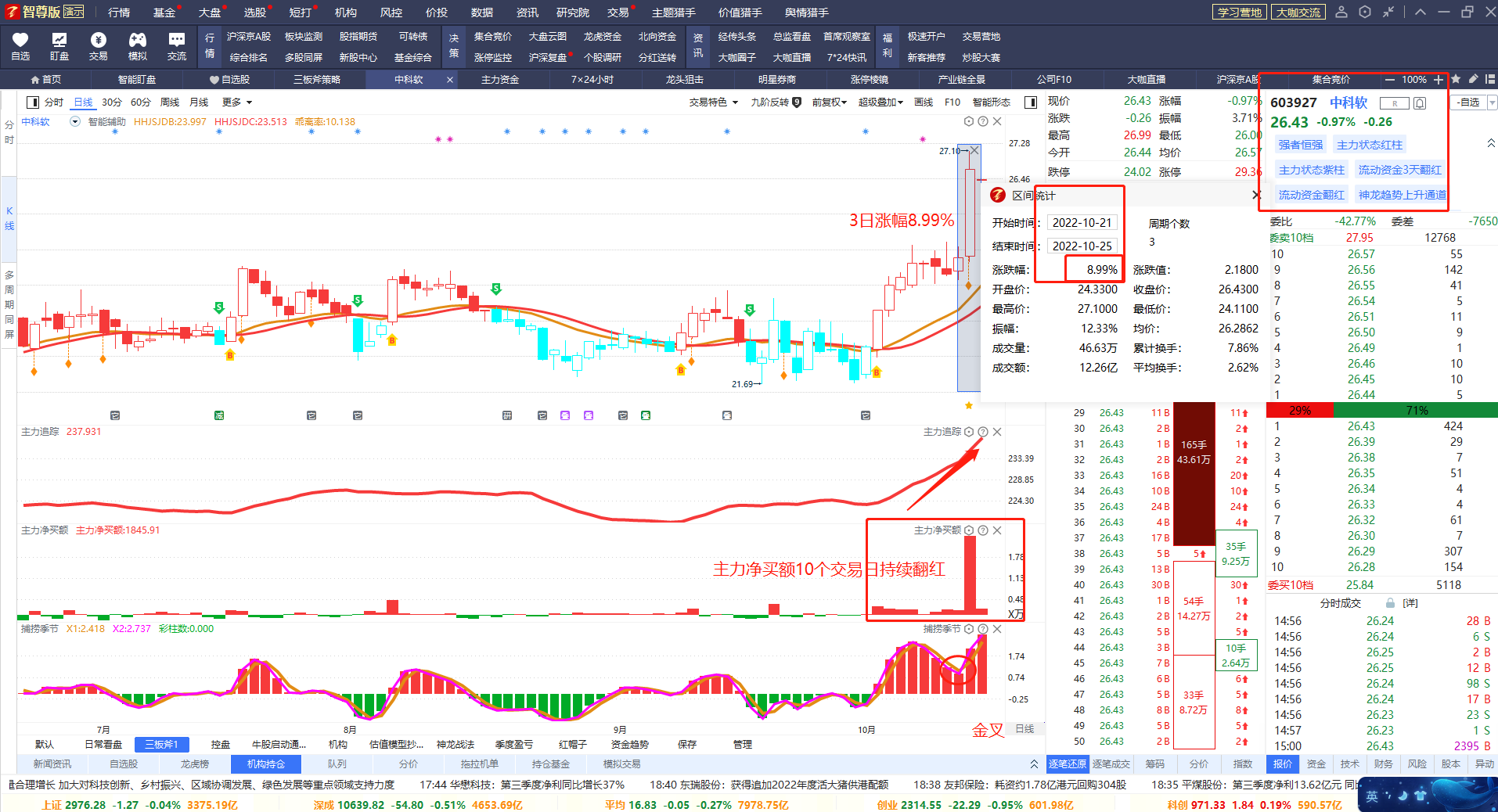This screenshot has height=812, width=1498.
Task: Open help question icon of main K-line chart
Action: click(x=983, y=121)
